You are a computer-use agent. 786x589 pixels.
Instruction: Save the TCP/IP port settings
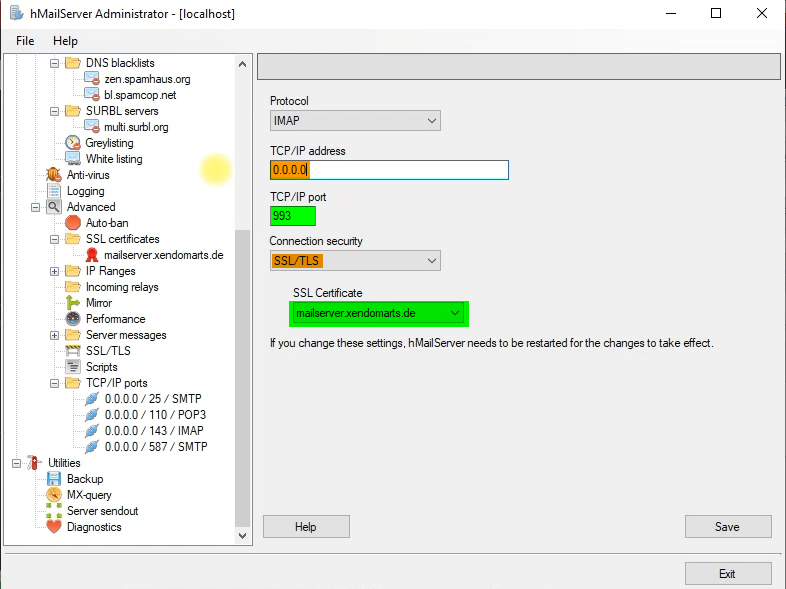(728, 527)
